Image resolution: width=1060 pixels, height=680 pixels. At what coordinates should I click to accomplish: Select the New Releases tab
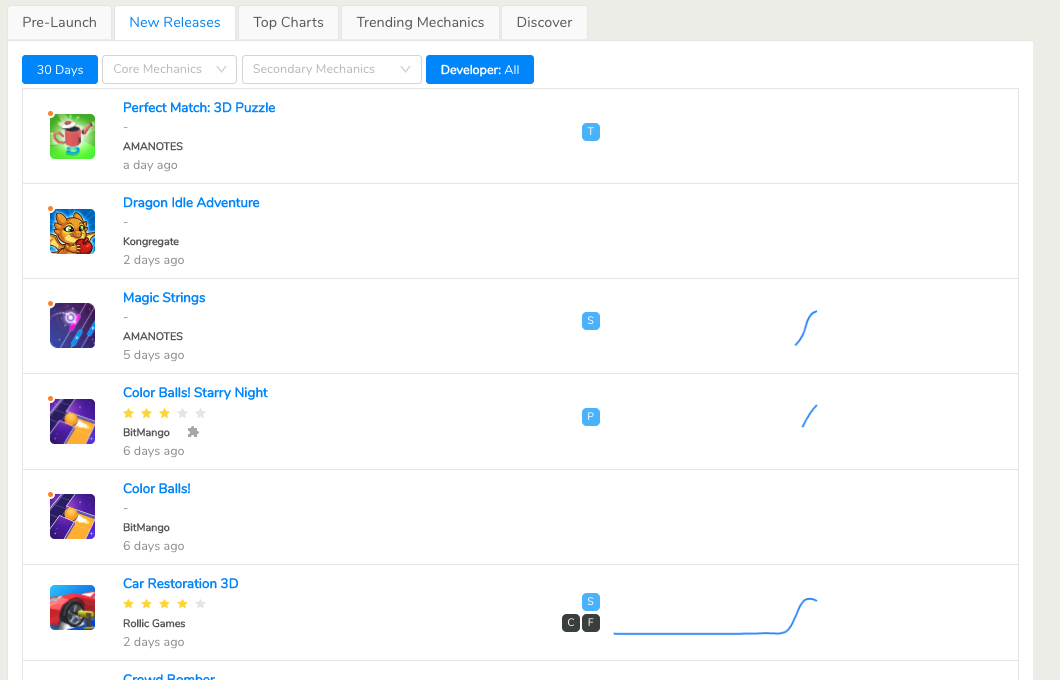point(174,22)
